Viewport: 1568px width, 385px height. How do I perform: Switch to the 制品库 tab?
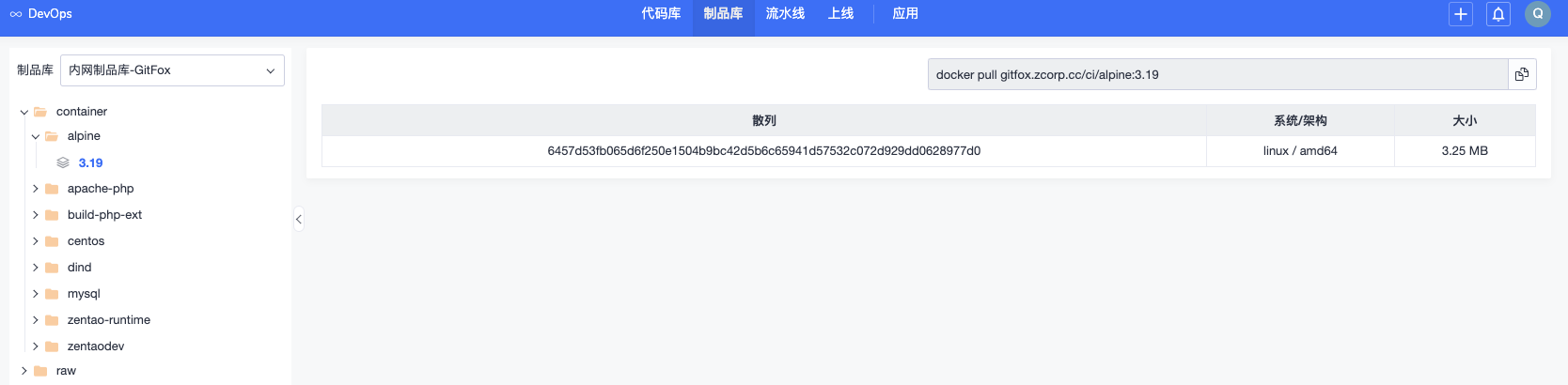723,14
